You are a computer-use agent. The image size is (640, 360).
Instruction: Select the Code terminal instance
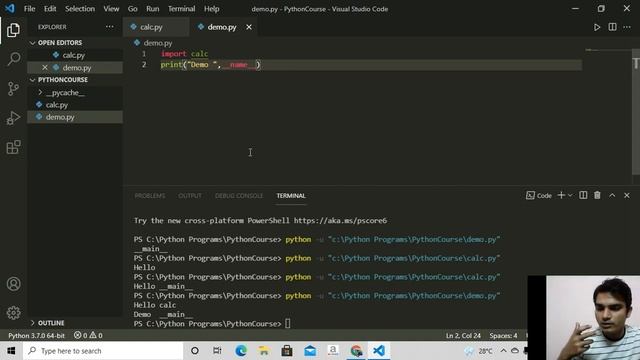[539, 196]
